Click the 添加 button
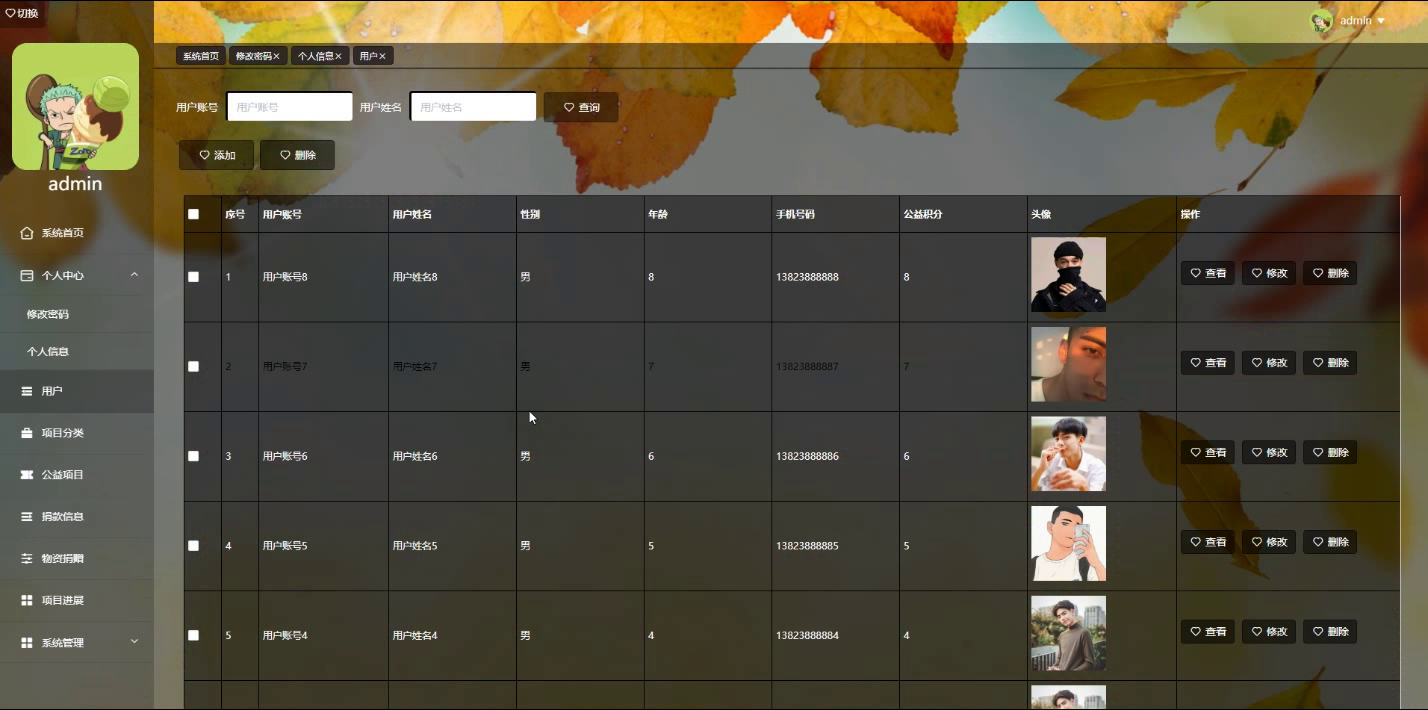1428x710 pixels. (216, 155)
